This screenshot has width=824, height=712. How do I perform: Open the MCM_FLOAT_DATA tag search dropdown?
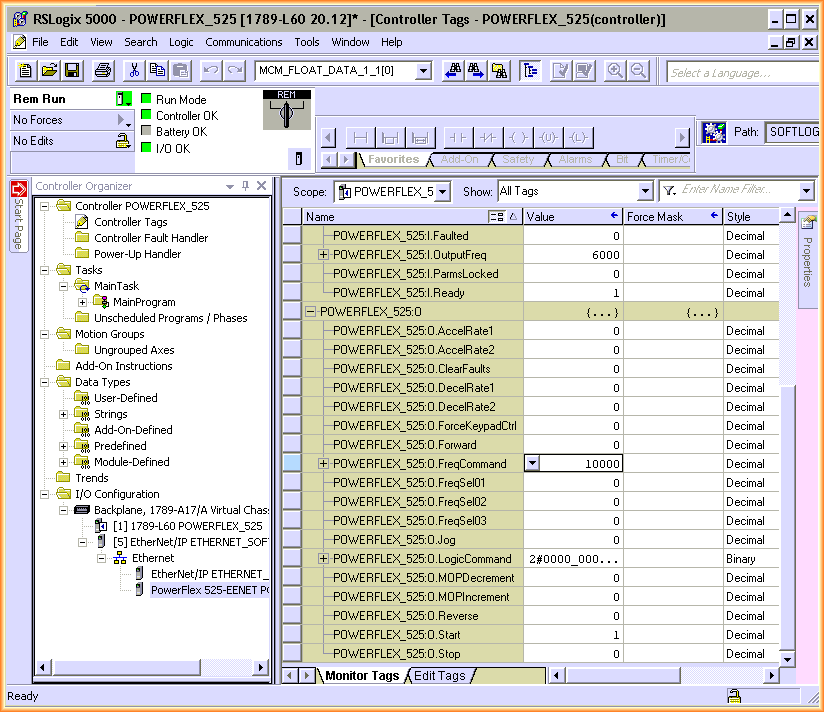[x=423, y=70]
